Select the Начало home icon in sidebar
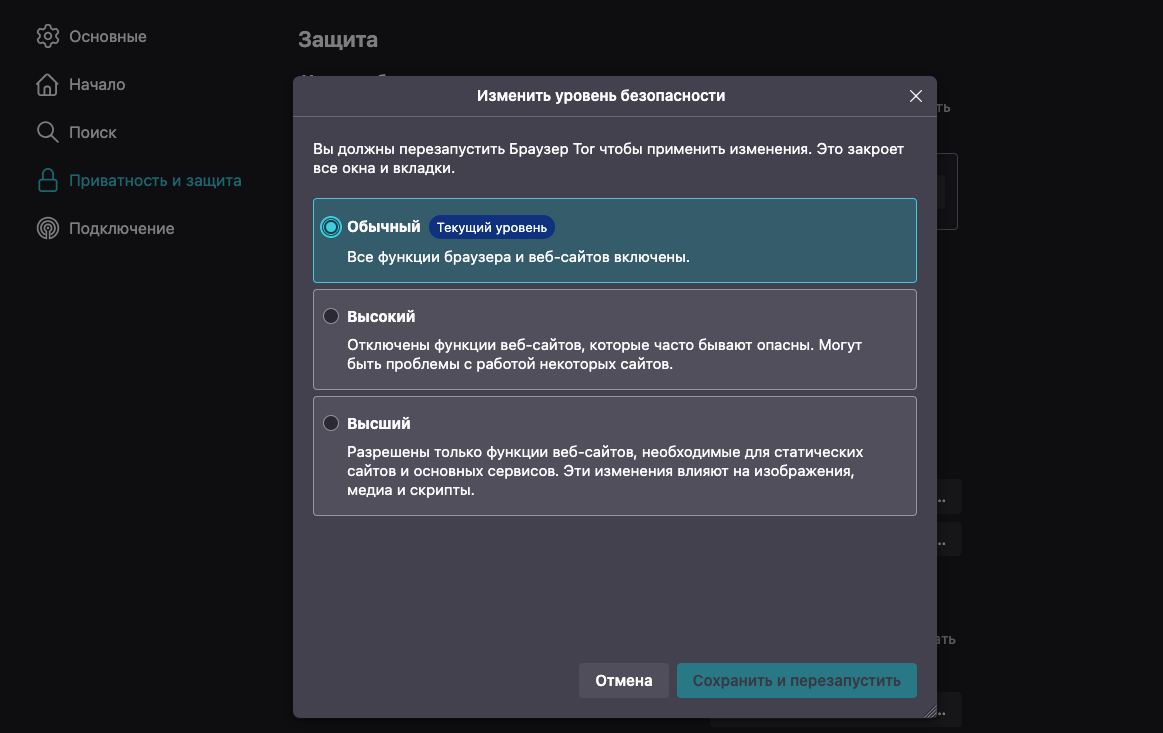Image resolution: width=1163 pixels, height=733 pixels. pos(47,84)
